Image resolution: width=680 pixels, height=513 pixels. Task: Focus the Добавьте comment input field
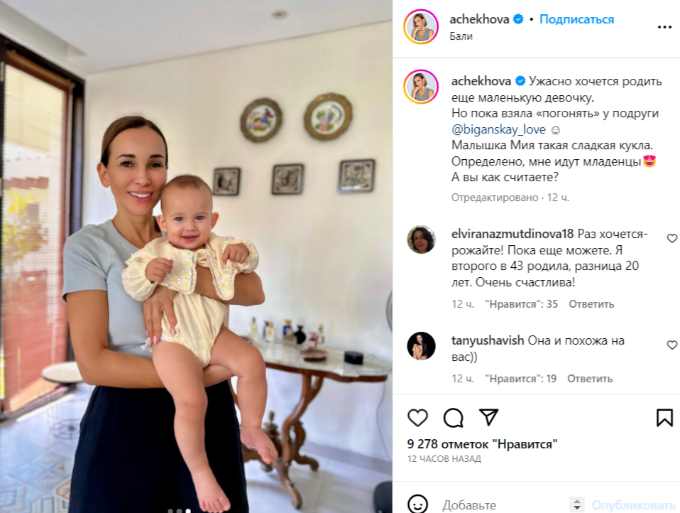(503, 505)
